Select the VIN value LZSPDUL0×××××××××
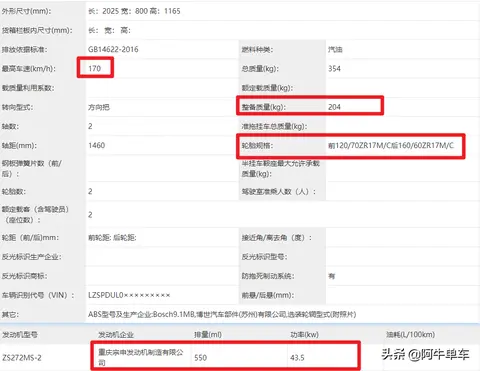 pyautogui.click(x=129, y=295)
